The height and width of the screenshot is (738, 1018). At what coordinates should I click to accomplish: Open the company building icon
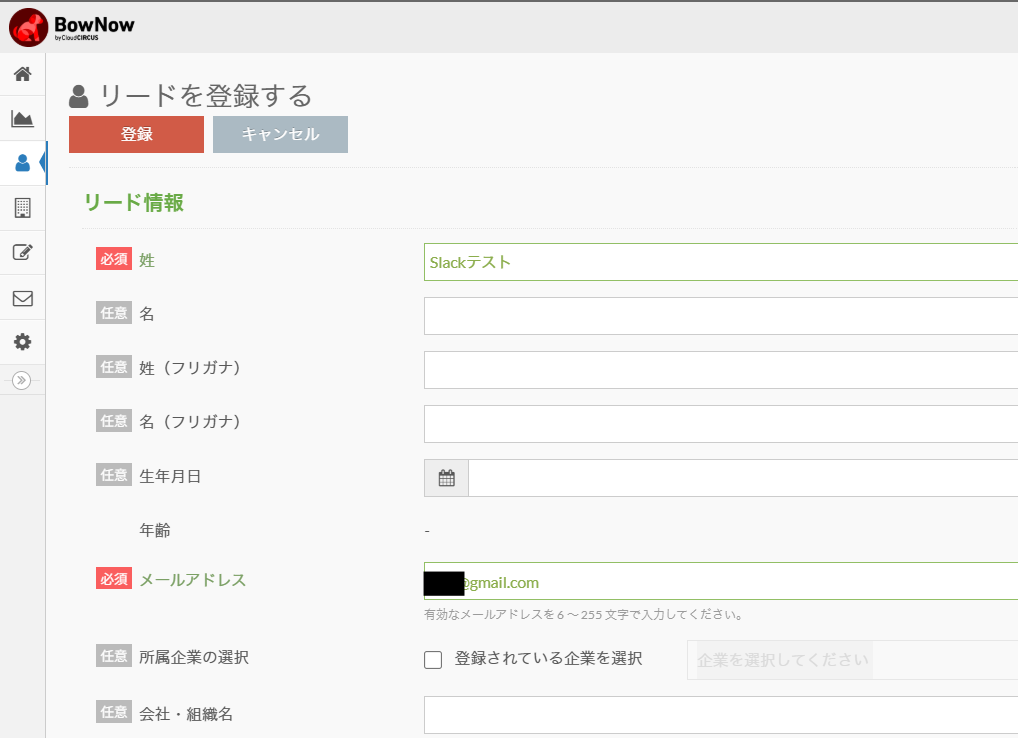22,208
